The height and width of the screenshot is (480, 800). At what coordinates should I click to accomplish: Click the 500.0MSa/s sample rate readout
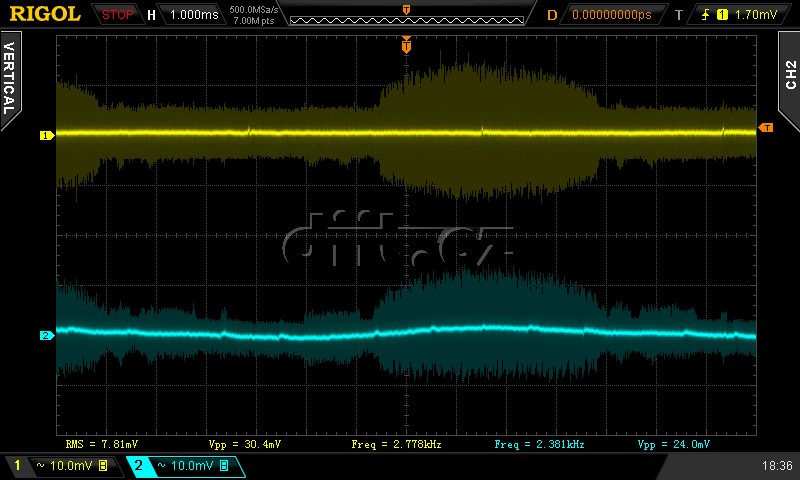pyautogui.click(x=252, y=10)
